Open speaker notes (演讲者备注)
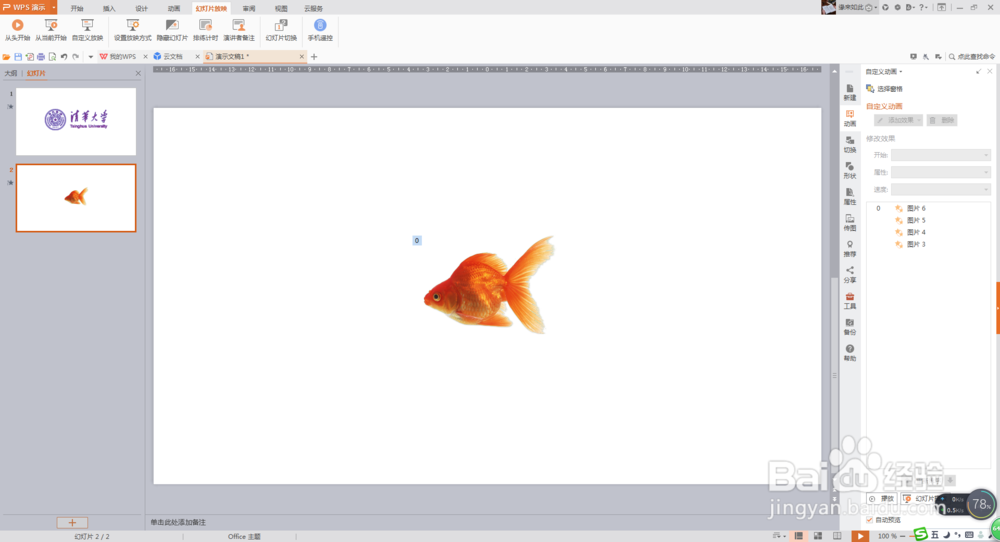 [239, 30]
